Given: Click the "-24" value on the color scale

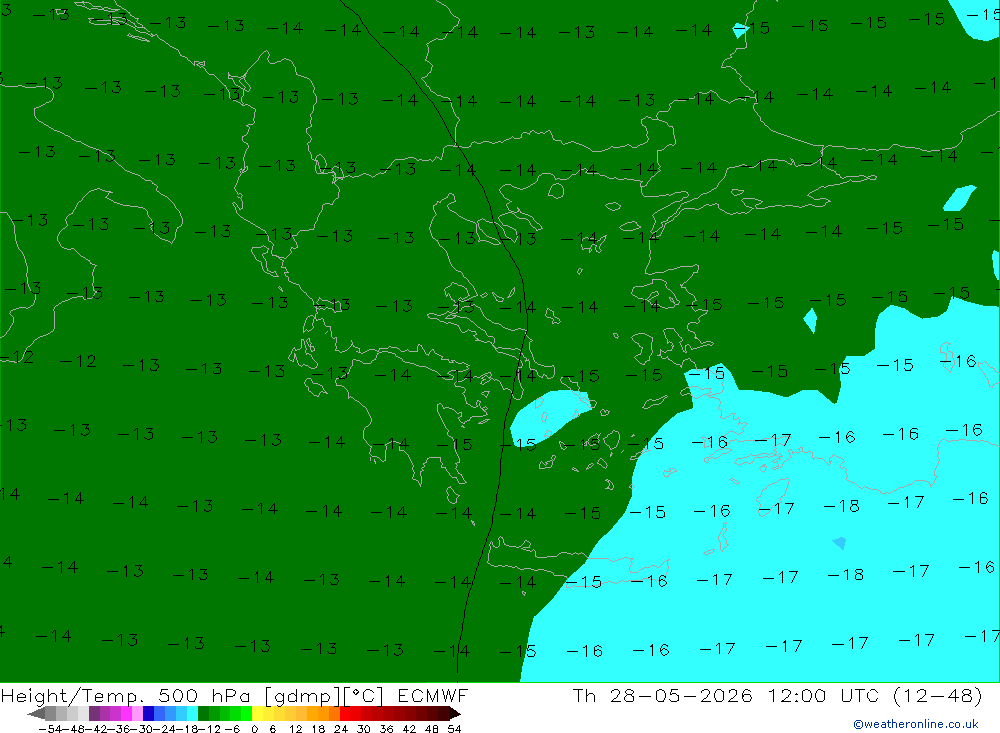Looking at the screenshot, I should (165, 729).
